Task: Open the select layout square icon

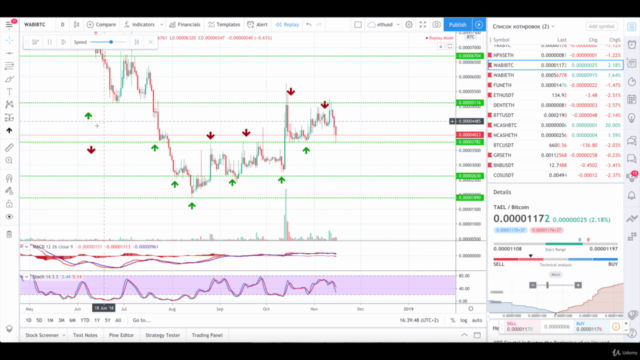Action: click(x=358, y=24)
